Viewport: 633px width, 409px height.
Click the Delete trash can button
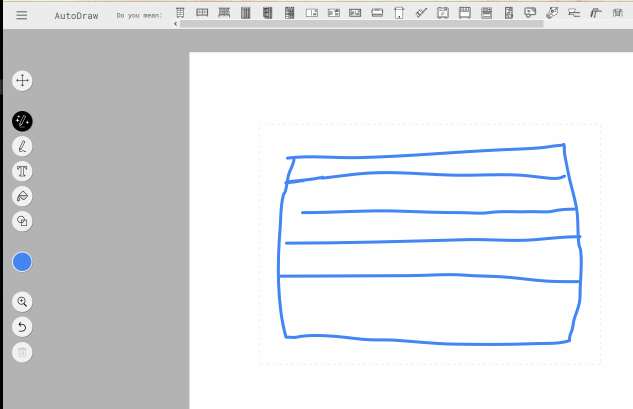pyautogui.click(x=22, y=352)
